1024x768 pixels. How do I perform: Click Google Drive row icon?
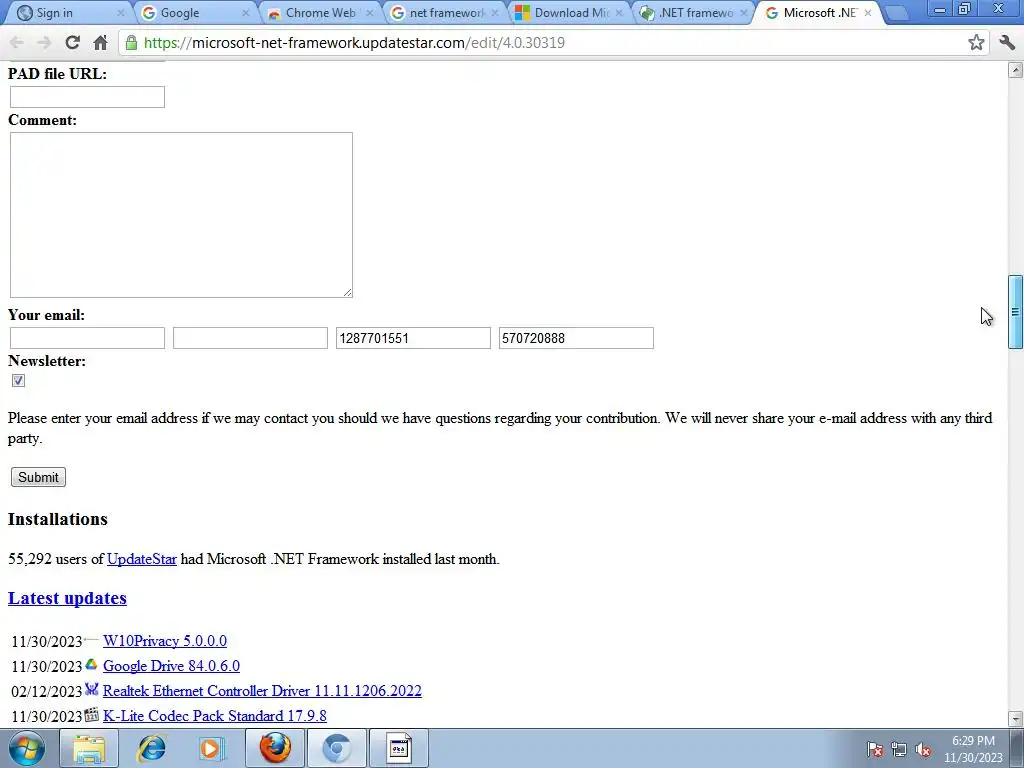point(91,664)
